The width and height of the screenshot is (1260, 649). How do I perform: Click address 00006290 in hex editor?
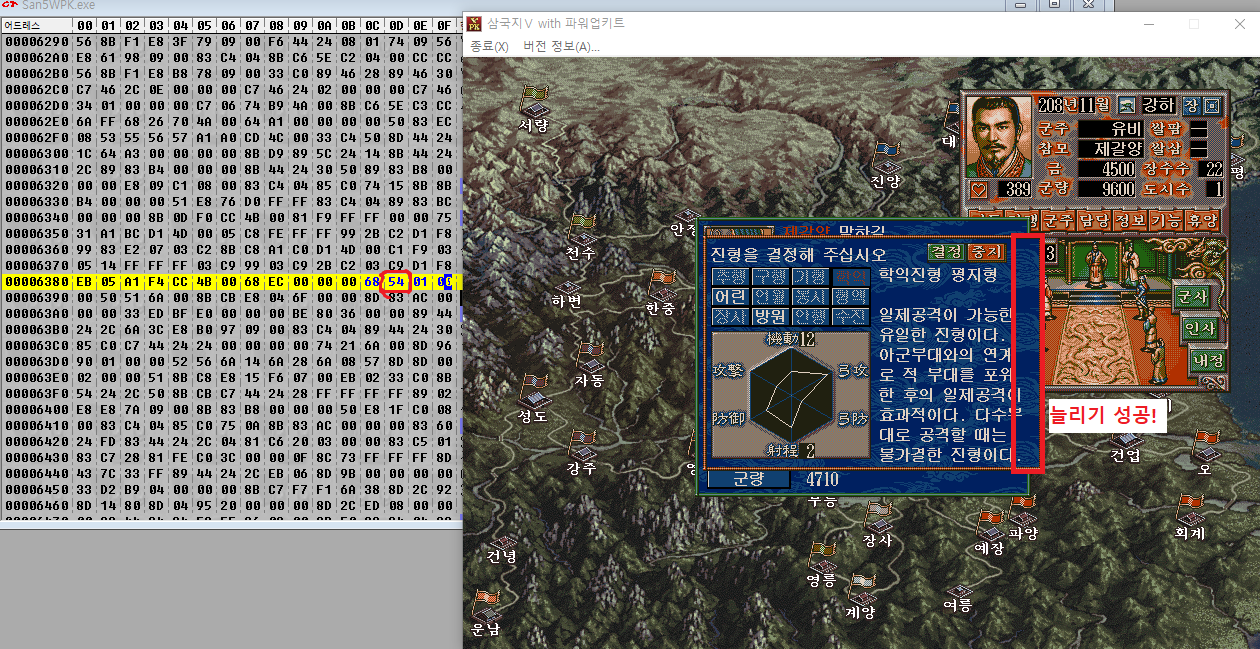(x=37, y=44)
